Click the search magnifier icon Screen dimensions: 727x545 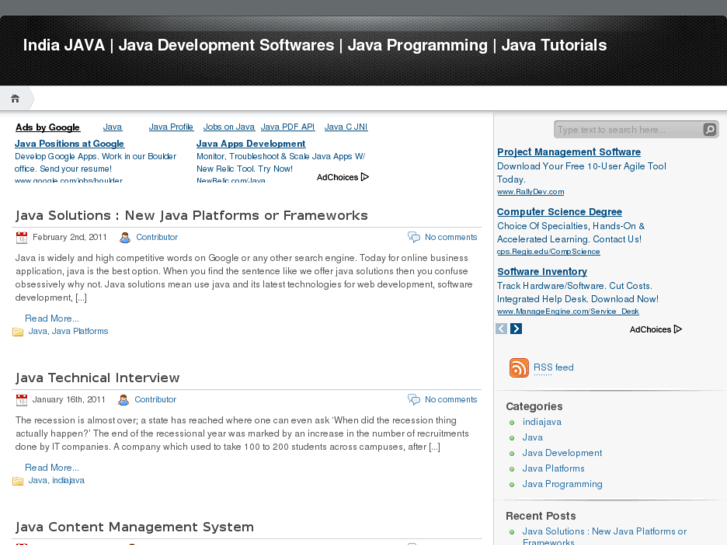point(709,129)
